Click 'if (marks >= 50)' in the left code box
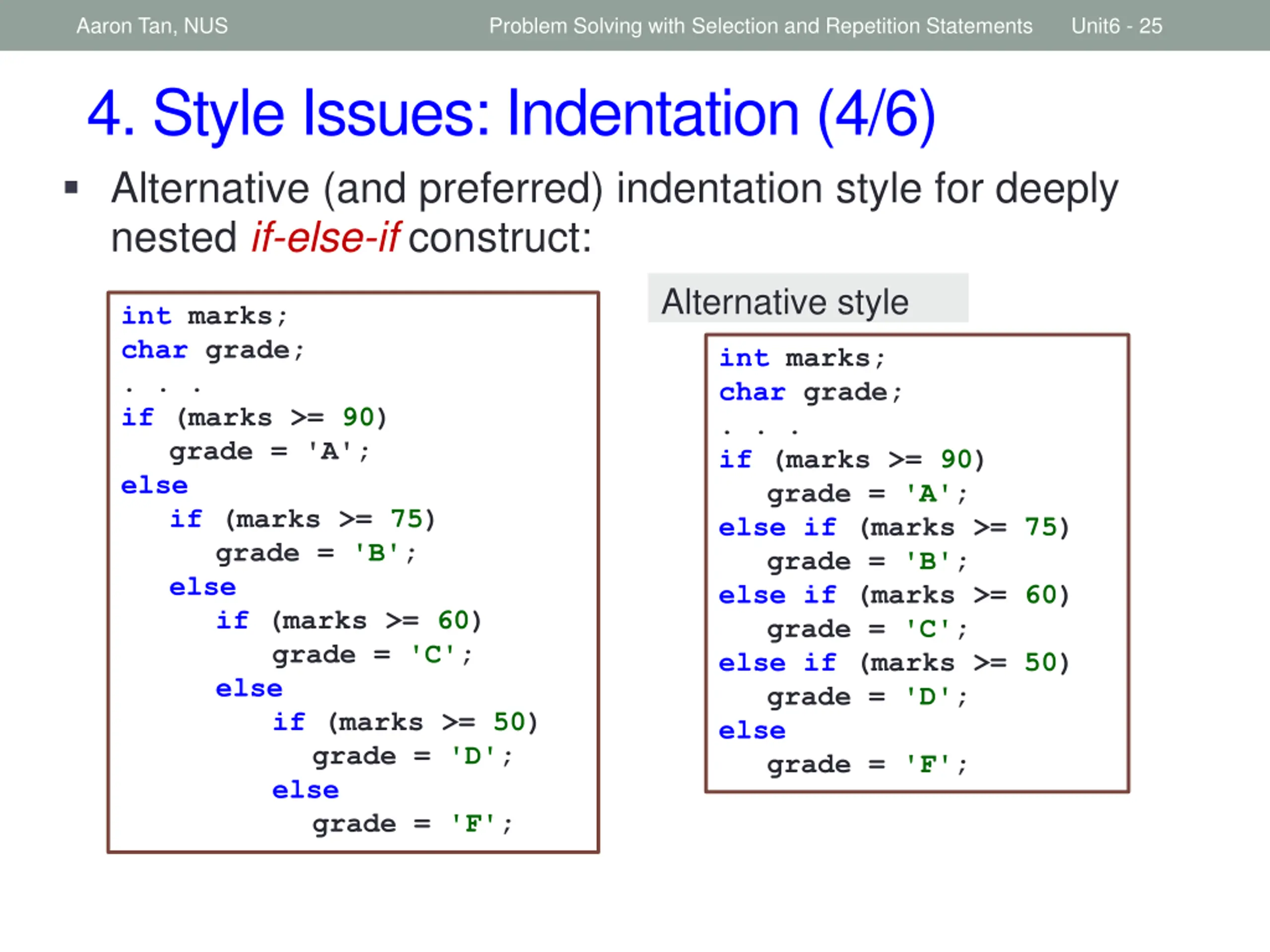 coord(405,722)
